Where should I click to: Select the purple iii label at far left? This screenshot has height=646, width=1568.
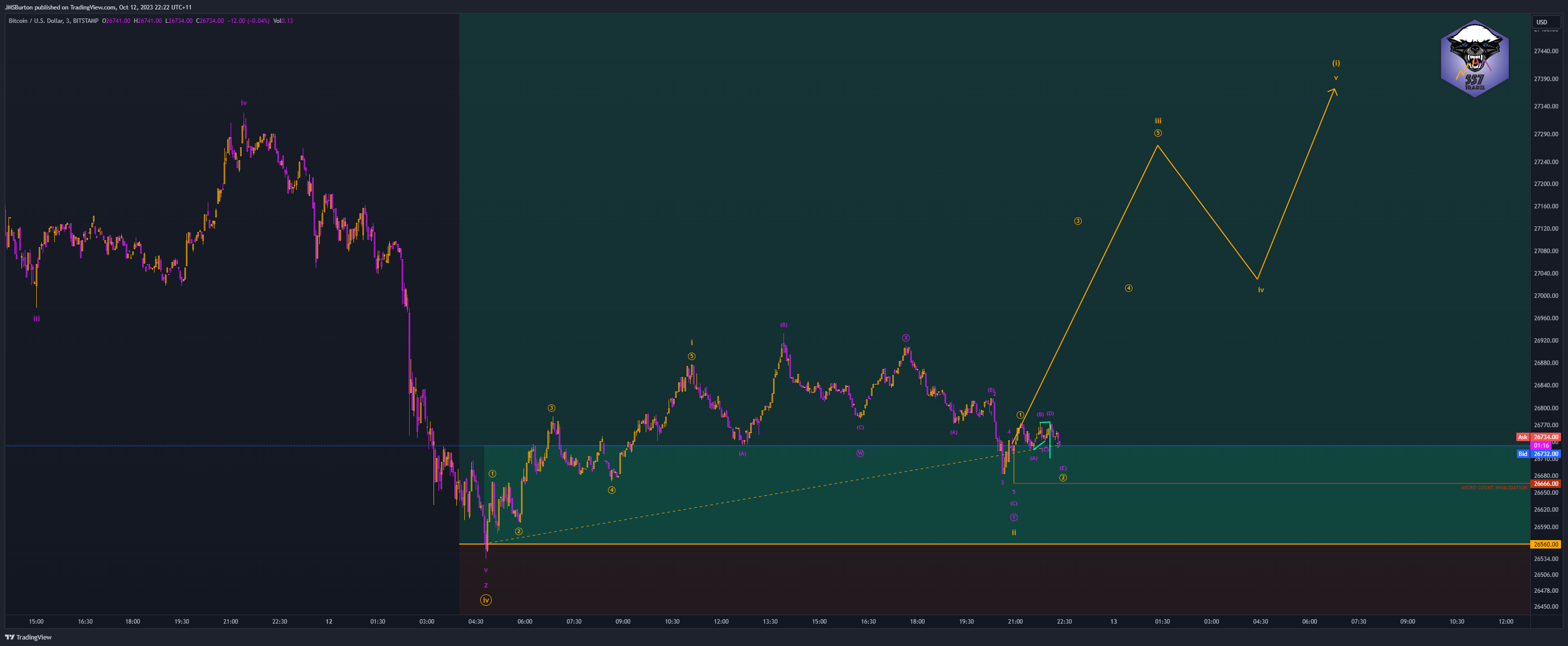coord(36,318)
